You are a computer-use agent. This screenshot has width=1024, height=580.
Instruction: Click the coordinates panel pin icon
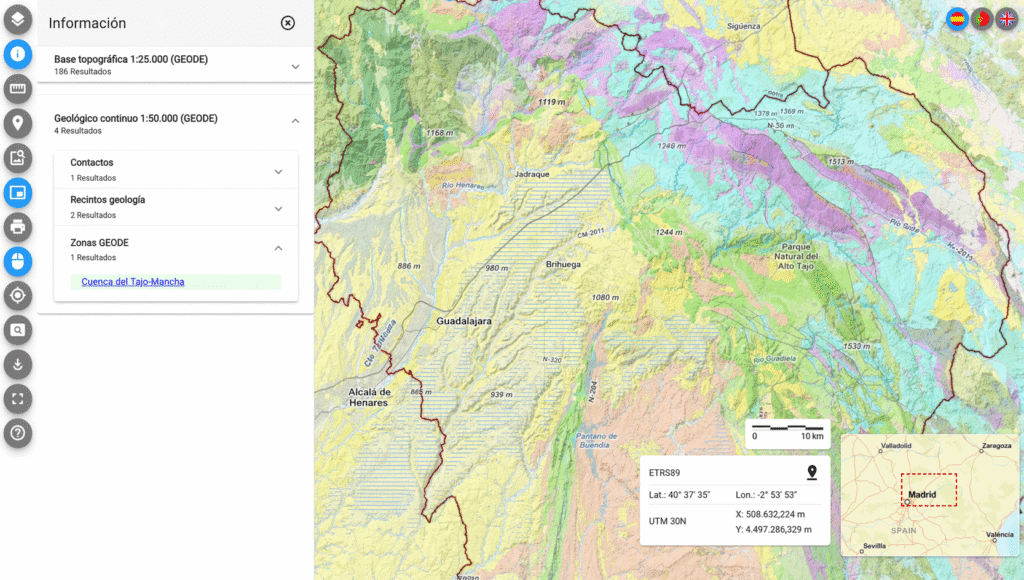pos(812,471)
